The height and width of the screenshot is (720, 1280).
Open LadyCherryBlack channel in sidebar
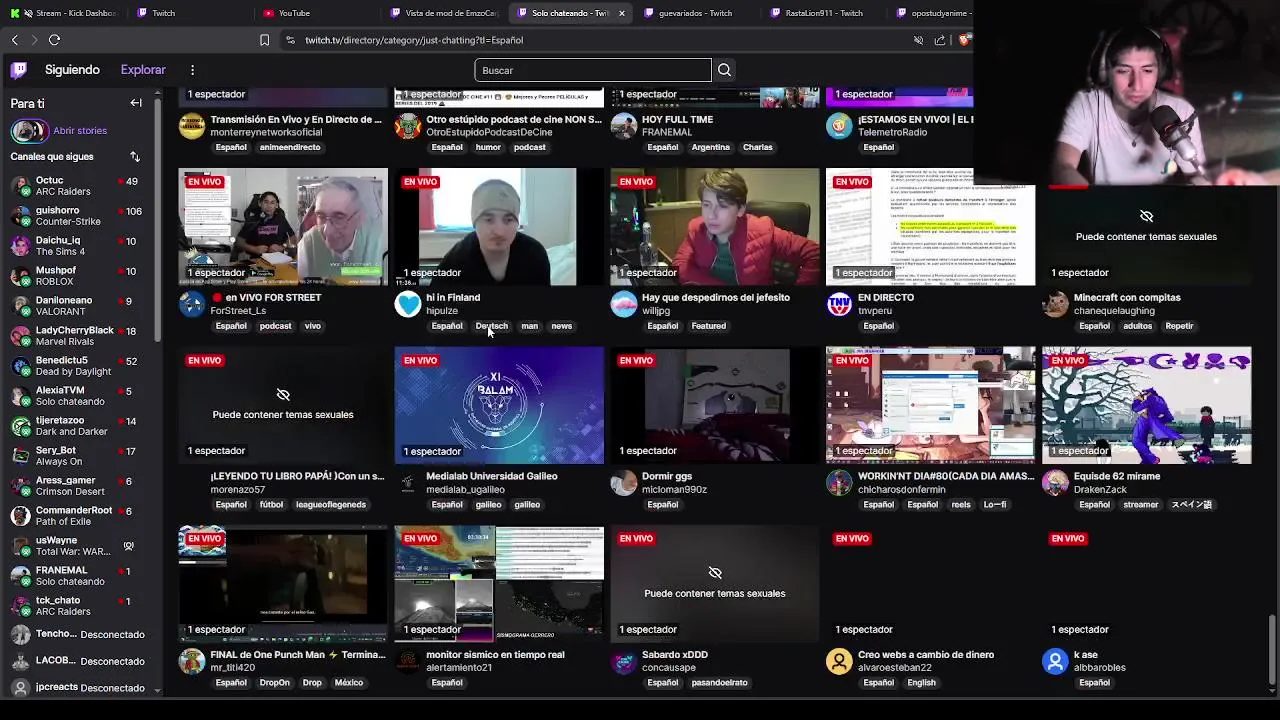point(80,336)
